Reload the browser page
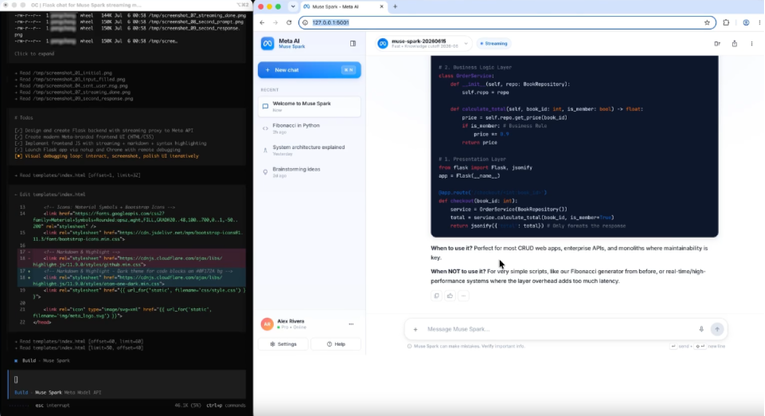This screenshot has height=416, width=765. coord(289,22)
